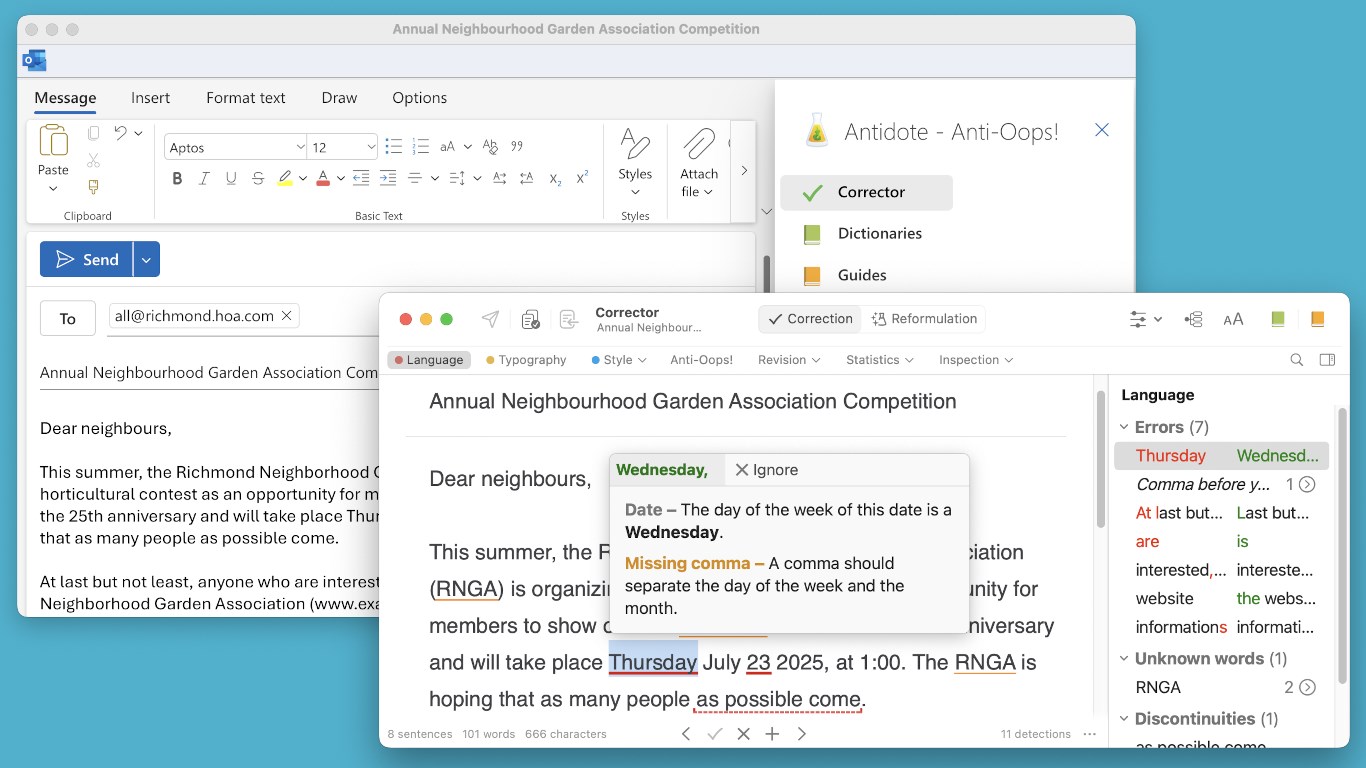Open the font size 12 dropdown
Viewport: 1366px width, 768px height.
pyautogui.click(x=371, y=147)
